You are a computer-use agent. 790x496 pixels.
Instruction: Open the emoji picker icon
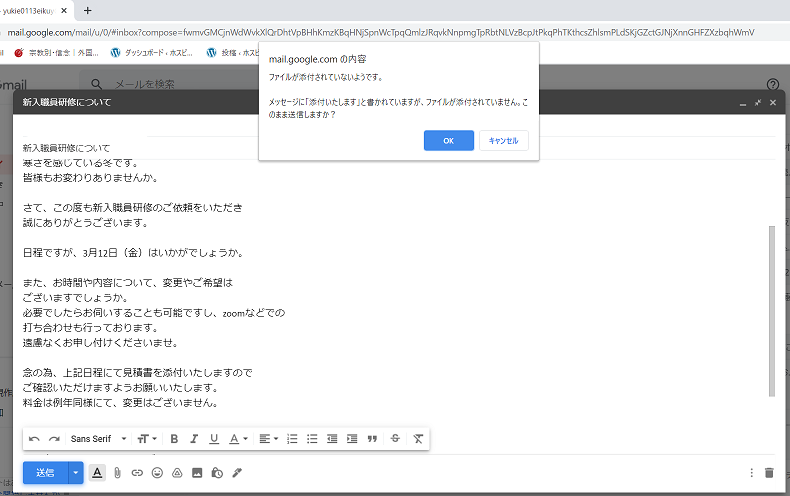tap(157, 472)
